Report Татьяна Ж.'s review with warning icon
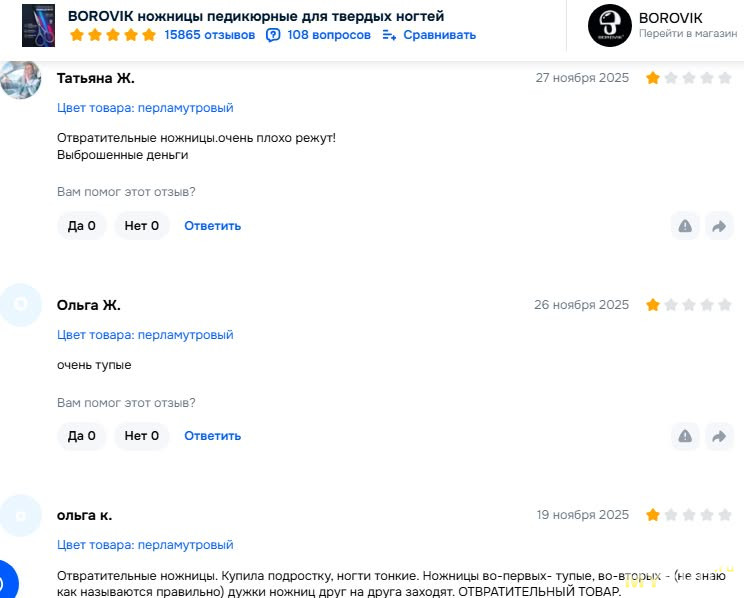 pyautogui.click(x=685, y=226)
